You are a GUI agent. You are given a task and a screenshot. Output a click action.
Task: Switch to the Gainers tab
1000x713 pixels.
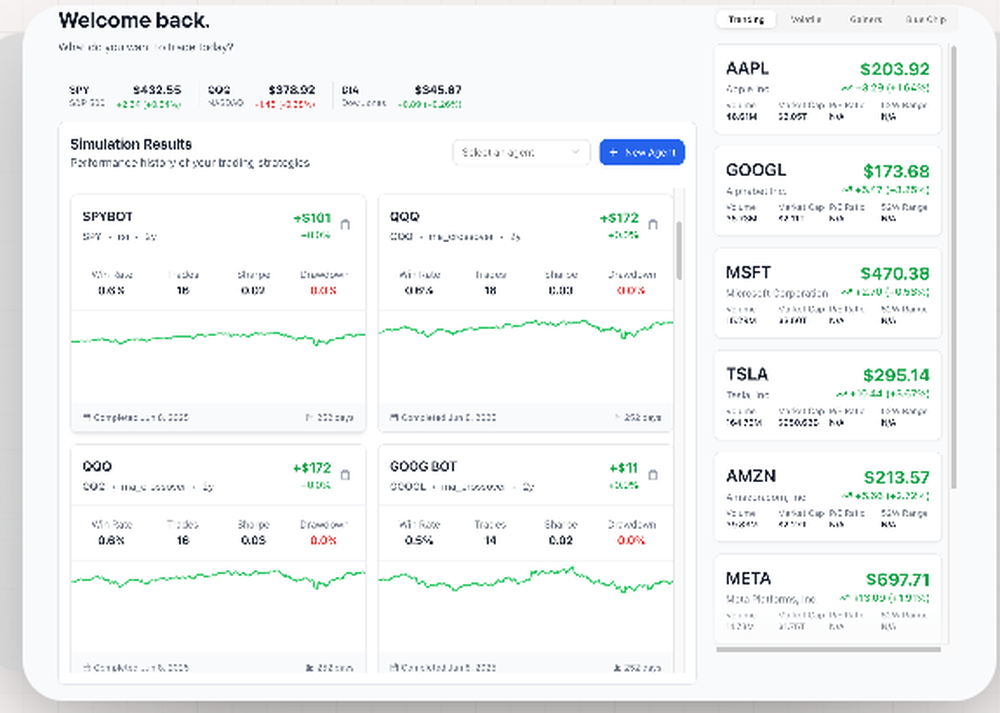click(865, 19)
